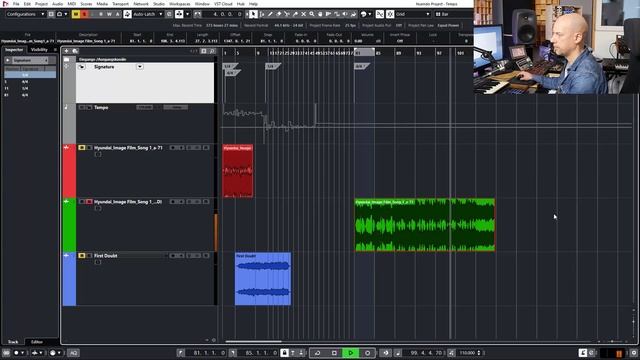Click the green Play button in transport
This screenshot has width=640, height=360.
coord(351,353)
